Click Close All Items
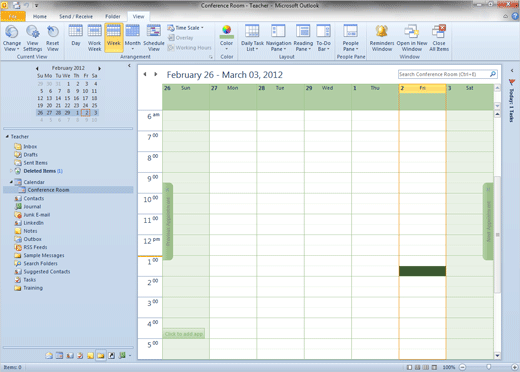 pos(439,38)
